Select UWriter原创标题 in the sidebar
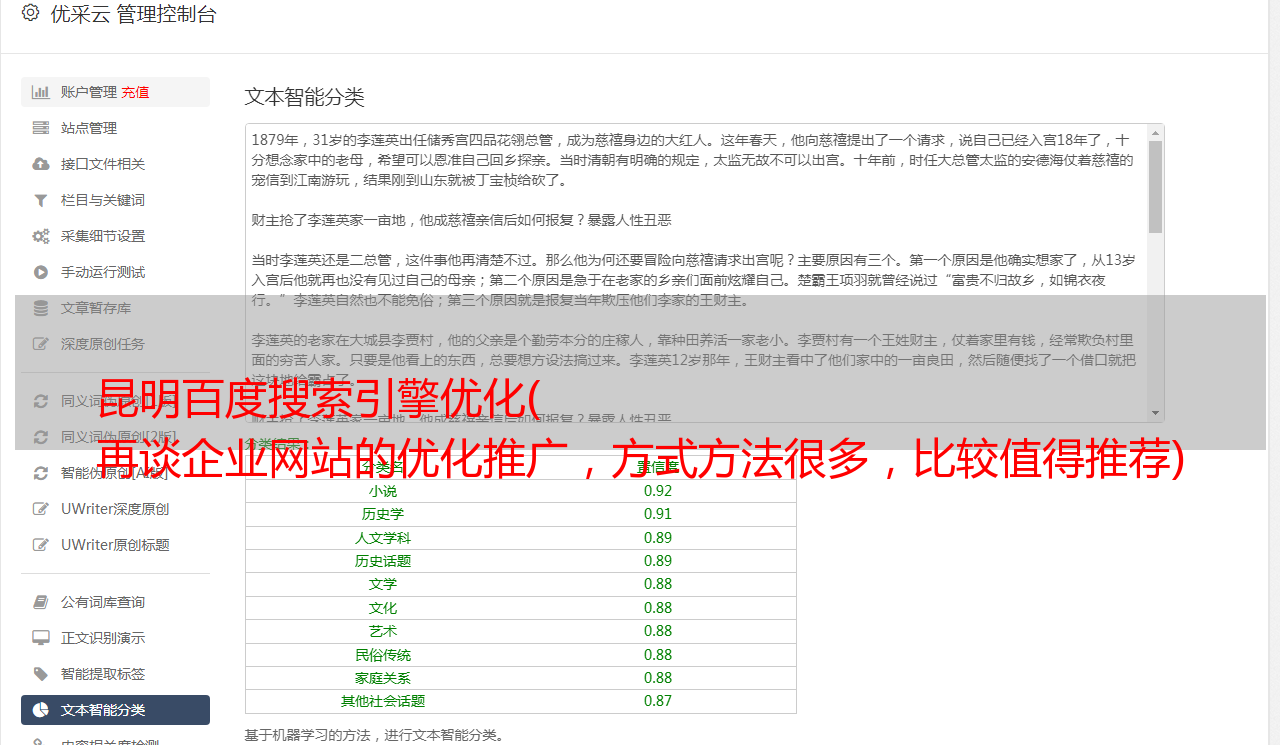Image resolution: width=1280 pixels, height=745 pixels. (x=115, y=545)
